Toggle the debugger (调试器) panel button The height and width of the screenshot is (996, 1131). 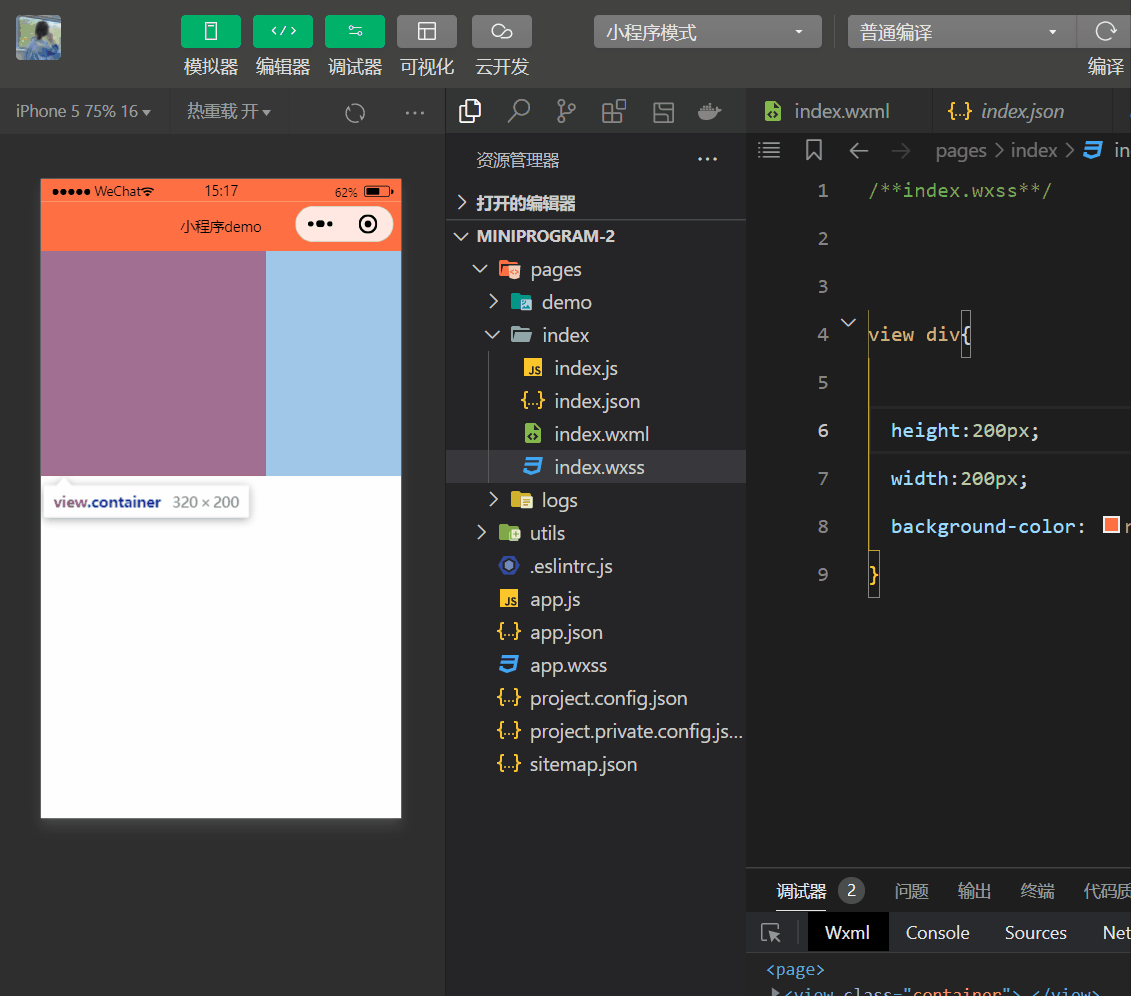(x=355, y=32)
